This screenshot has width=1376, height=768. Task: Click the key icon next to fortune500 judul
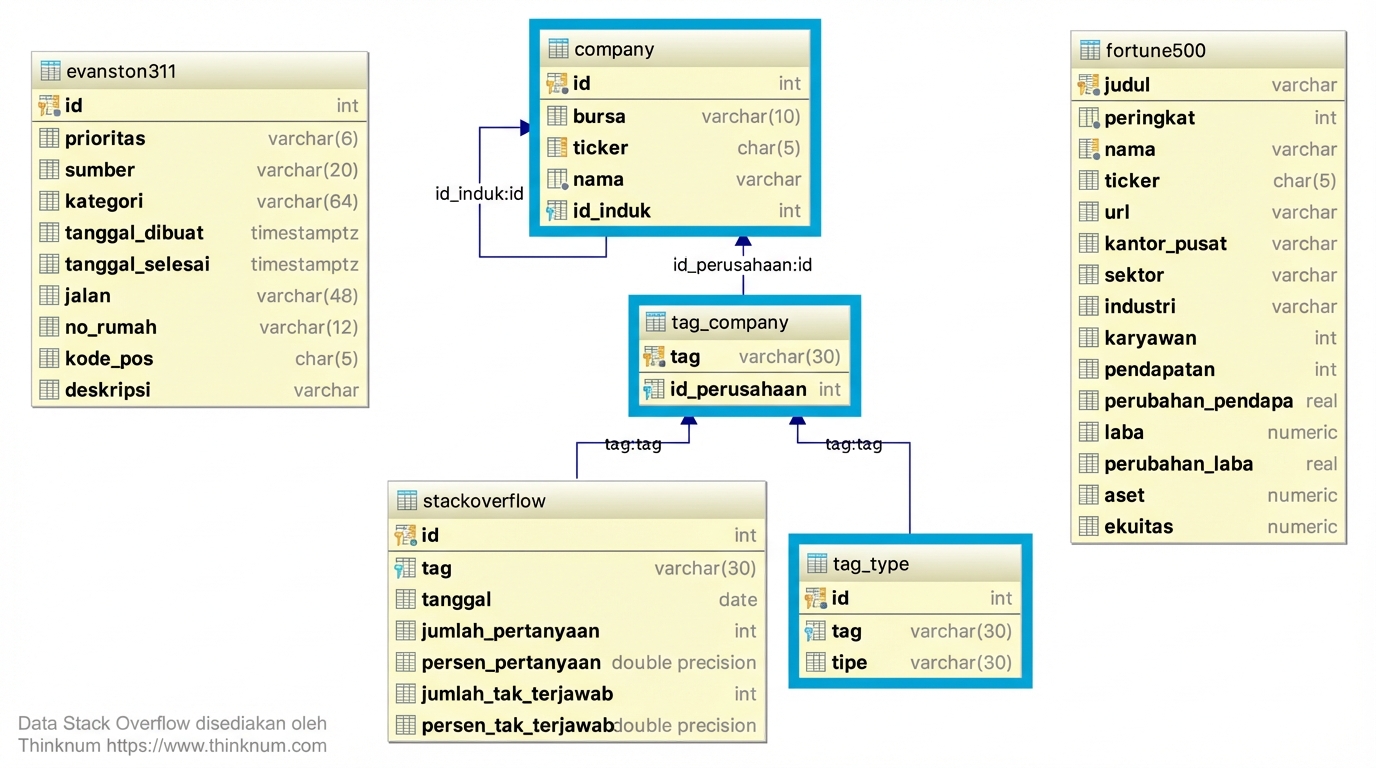click(1087, 85)
